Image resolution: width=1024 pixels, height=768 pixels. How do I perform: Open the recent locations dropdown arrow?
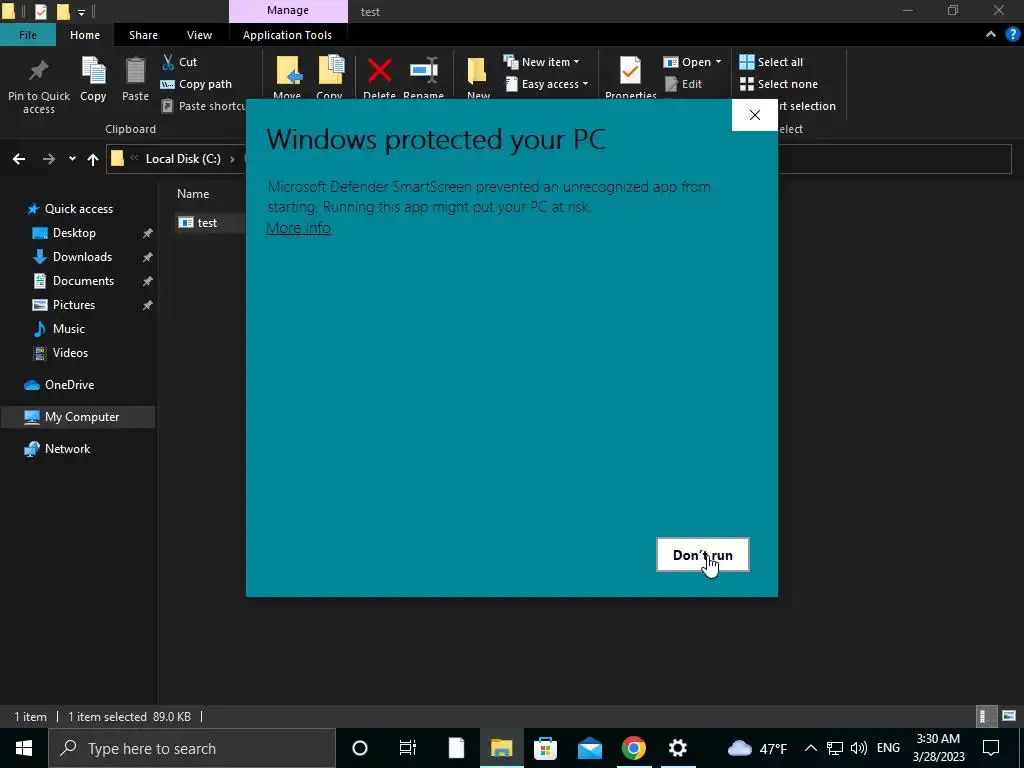[72, 159]
